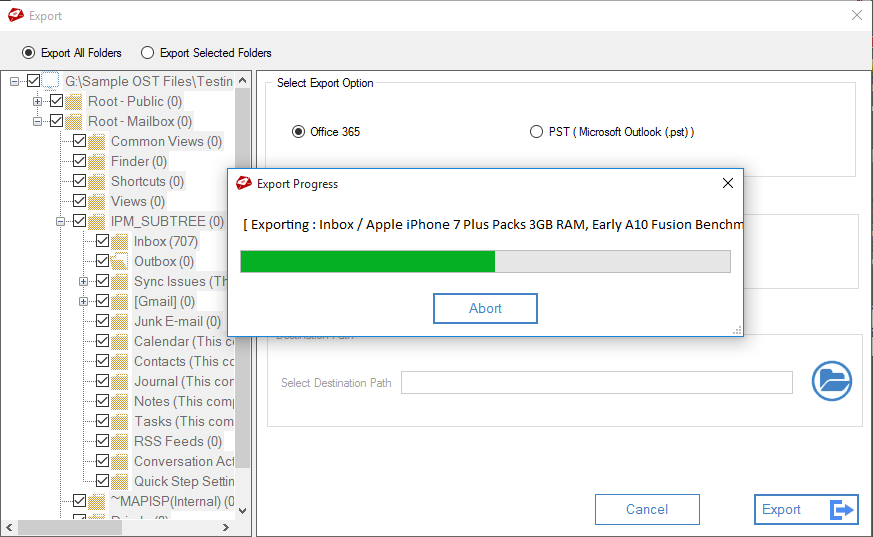Screen dimensions: 873x537
Task: Click the Export button
Action: (x=806, y=509)
